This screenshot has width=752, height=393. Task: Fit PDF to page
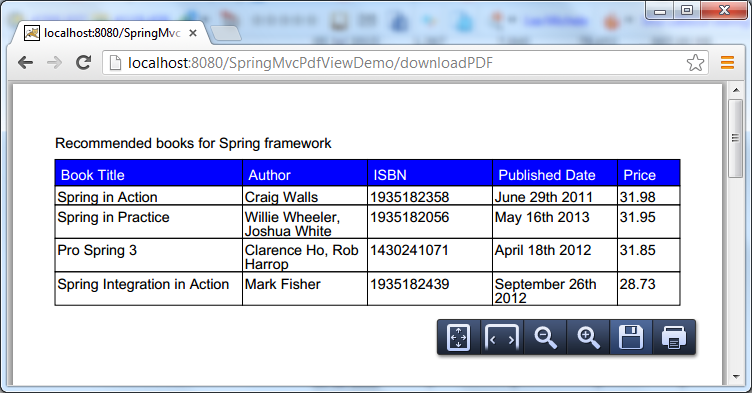[x=458, y=338]
